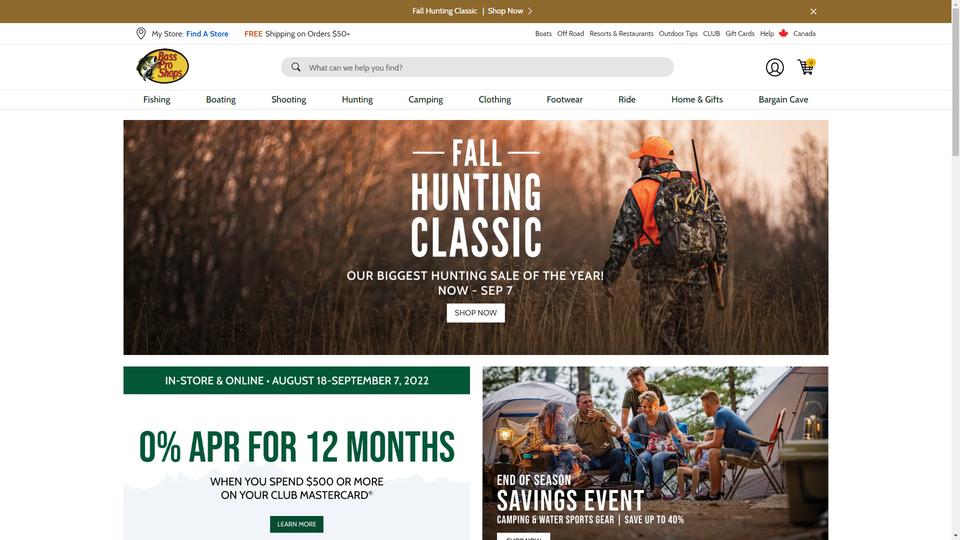The height and width of the screenshot is (540, 960).
Task: Open the Gift Cards link
Action: pyautogui.click(x=740, y=34)
